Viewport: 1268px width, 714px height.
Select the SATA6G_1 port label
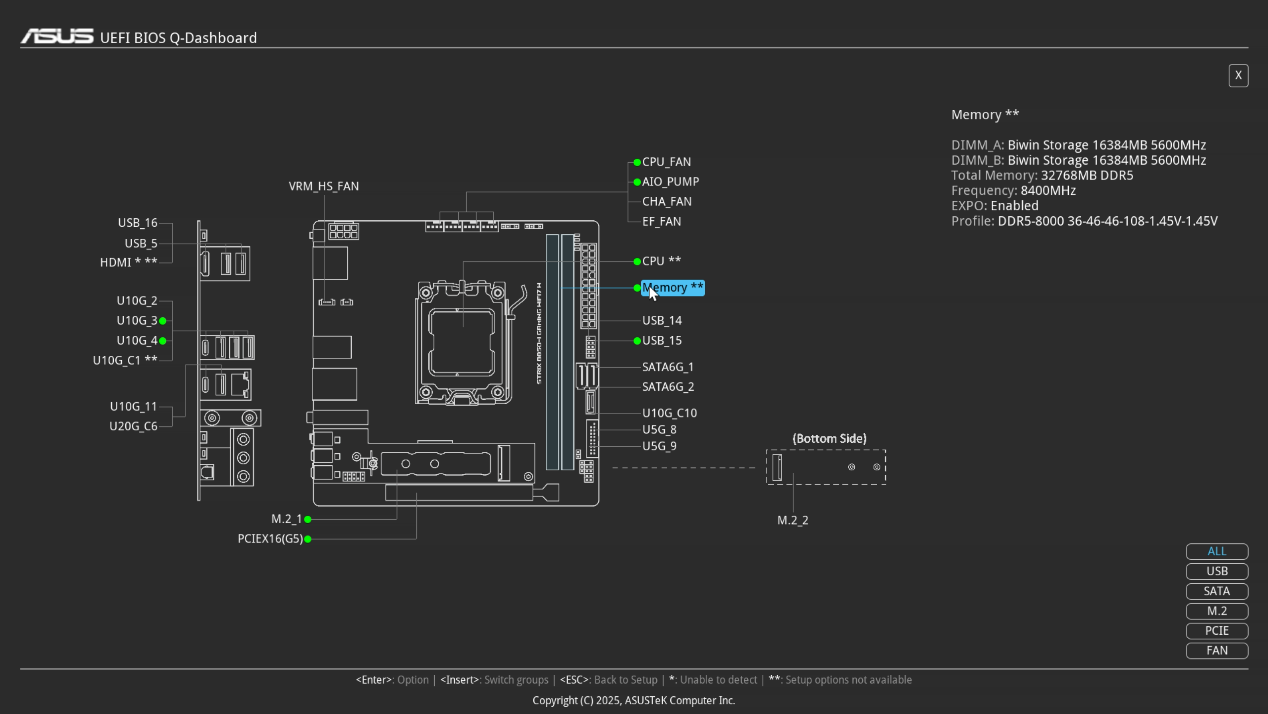point(667,367)
